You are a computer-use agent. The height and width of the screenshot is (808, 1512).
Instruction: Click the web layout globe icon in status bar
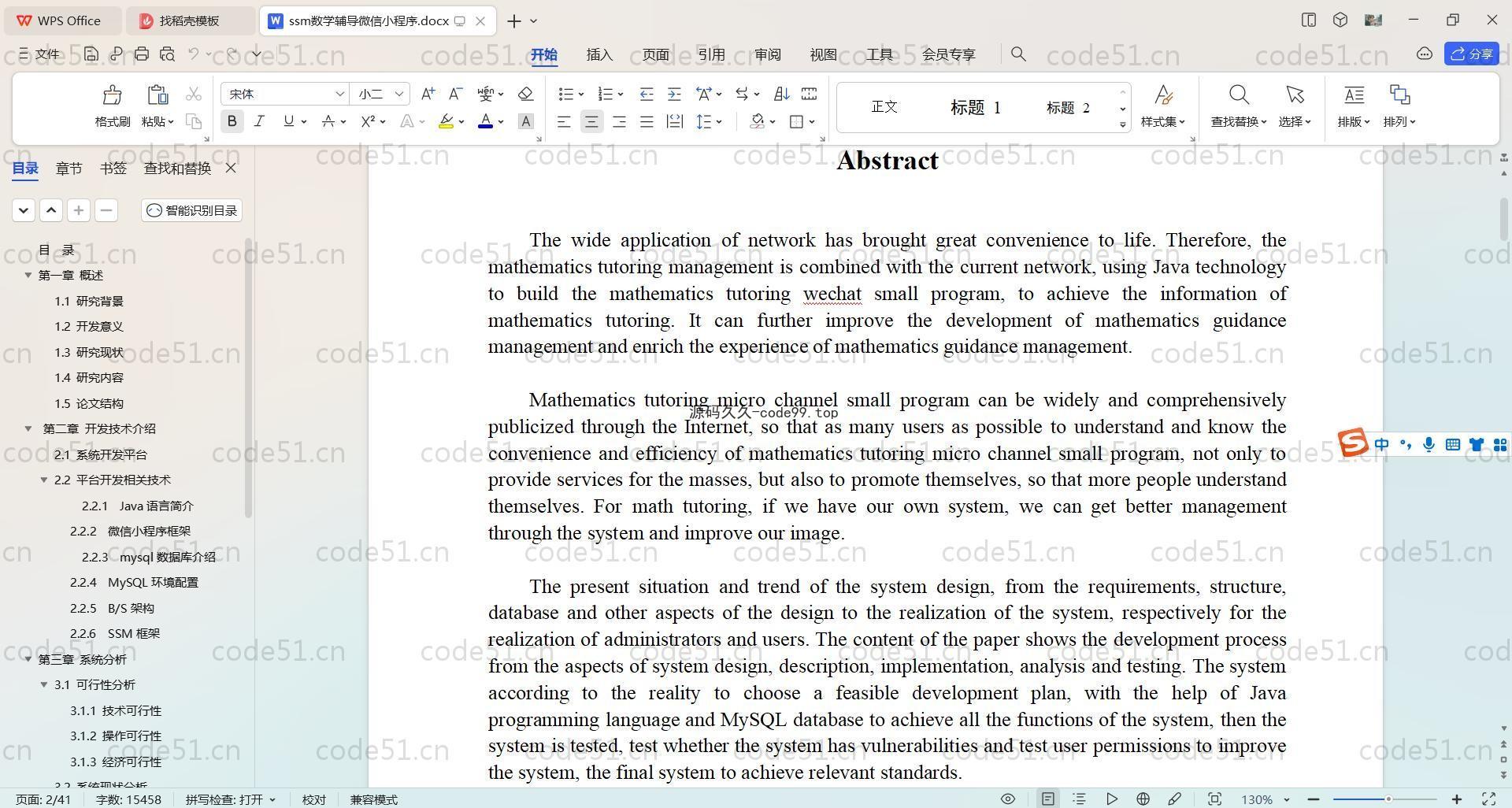[x=1143, y=799]
